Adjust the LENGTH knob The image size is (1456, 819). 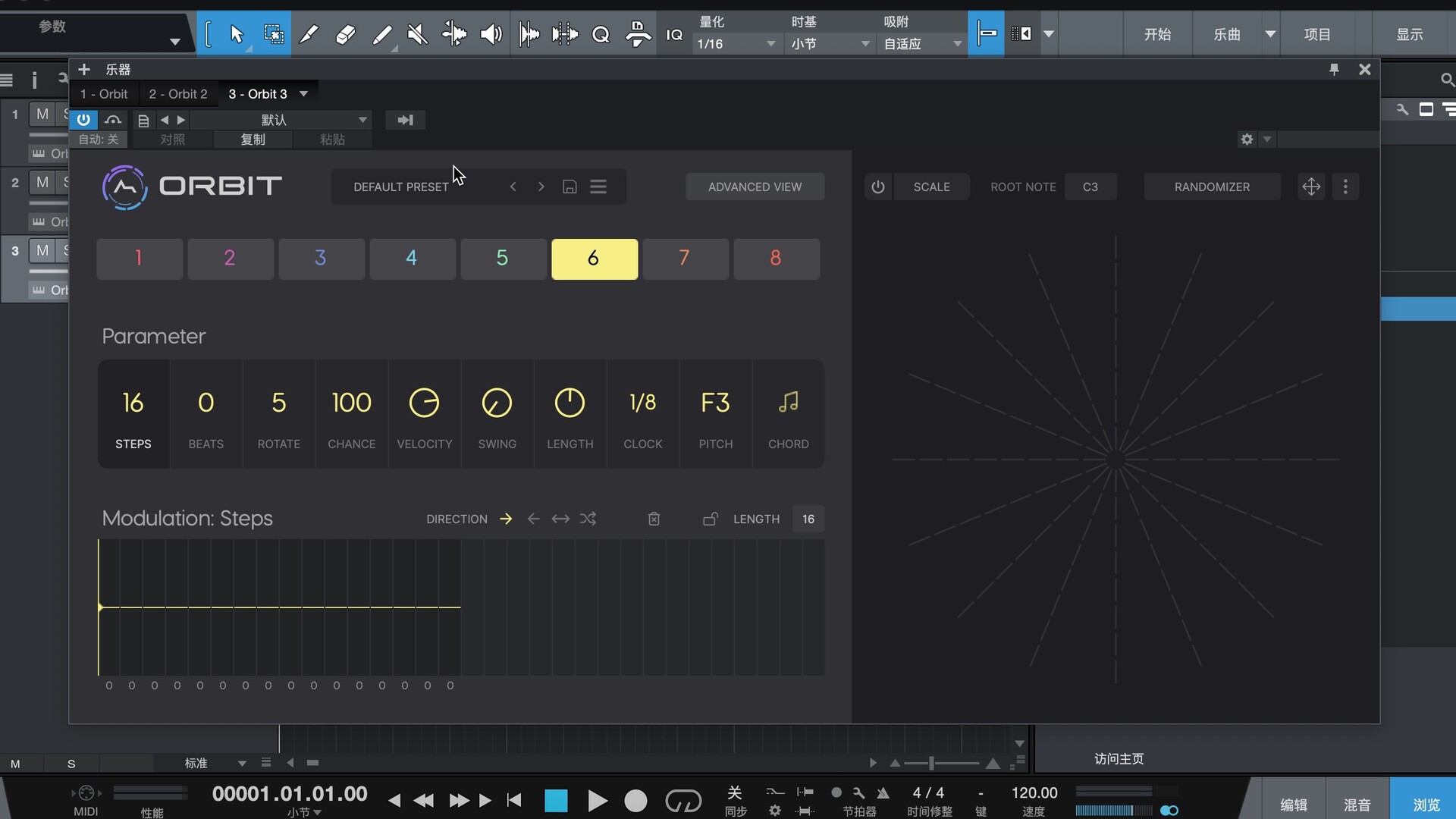click(x=570, y=403)
